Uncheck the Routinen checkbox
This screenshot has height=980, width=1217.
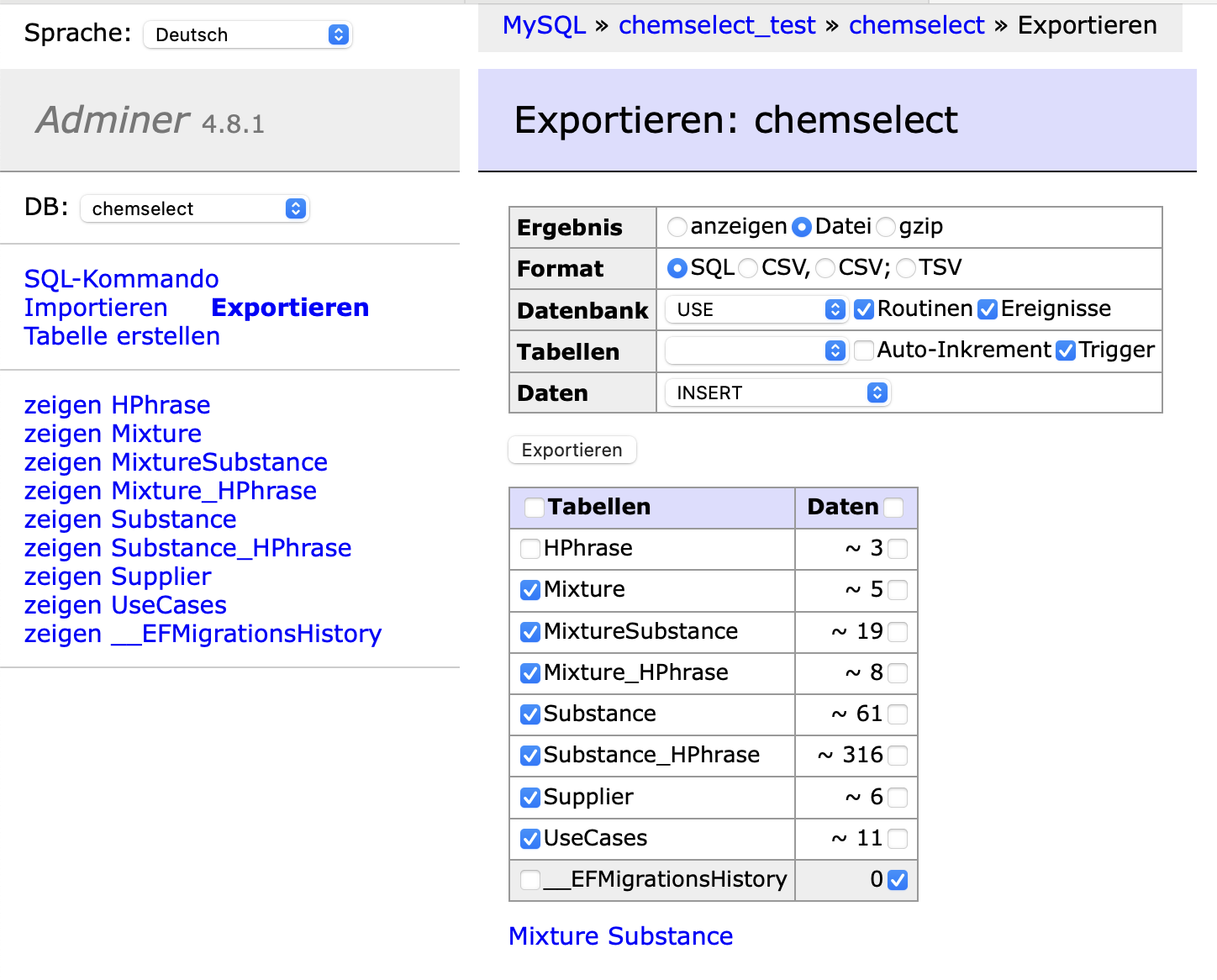click(x=863, y=309)
